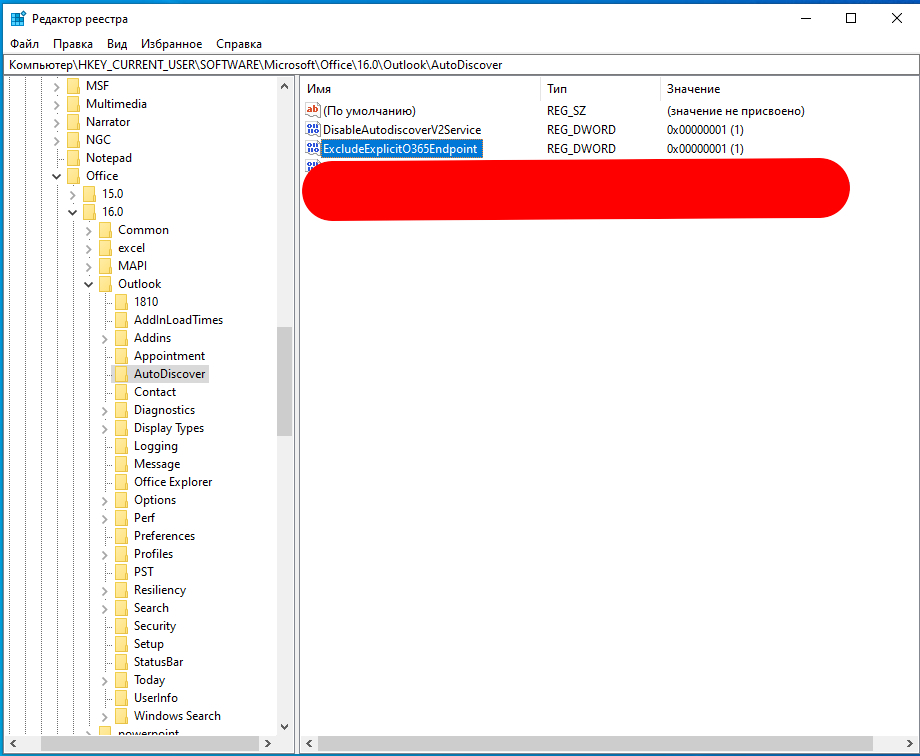Select the Windows Search key label
This screenshot has width=920, height=756.
[177, 716]
